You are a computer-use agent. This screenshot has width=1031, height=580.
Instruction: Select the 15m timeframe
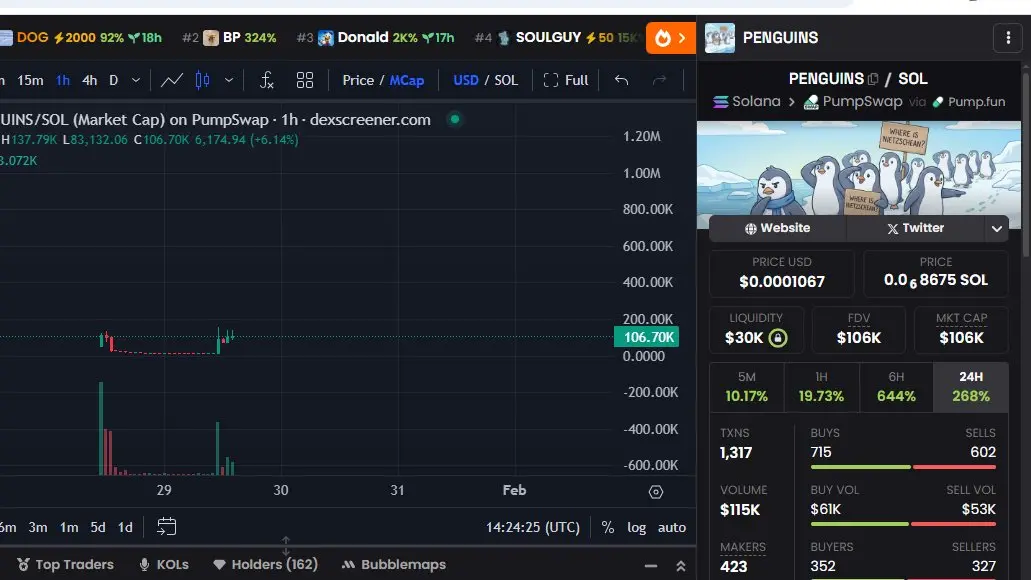(x=30, y=80)
